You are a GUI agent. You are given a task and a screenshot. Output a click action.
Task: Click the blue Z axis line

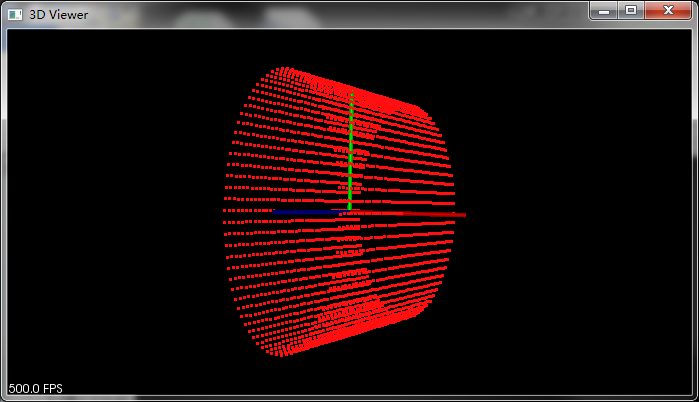click(x=310, y=212)
